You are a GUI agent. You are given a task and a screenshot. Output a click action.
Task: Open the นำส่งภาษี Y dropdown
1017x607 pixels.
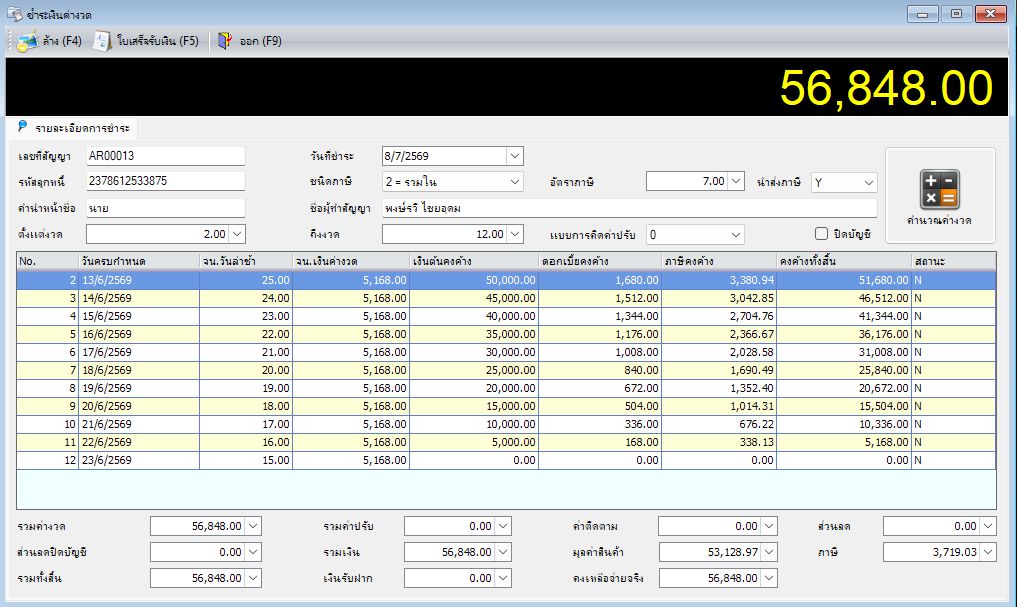[x=868, y=183]
